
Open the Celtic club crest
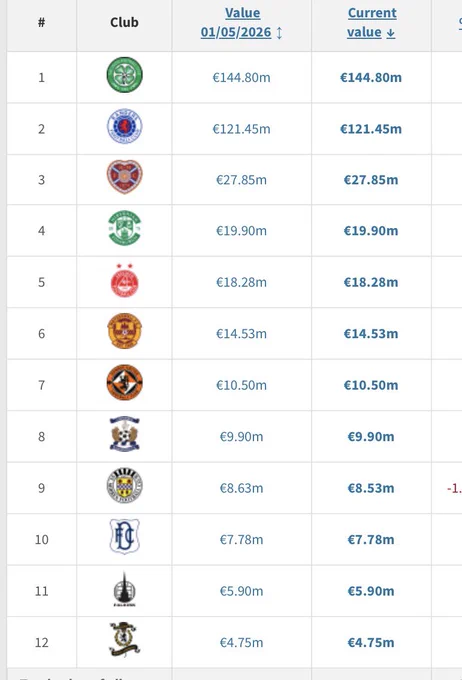125,75
